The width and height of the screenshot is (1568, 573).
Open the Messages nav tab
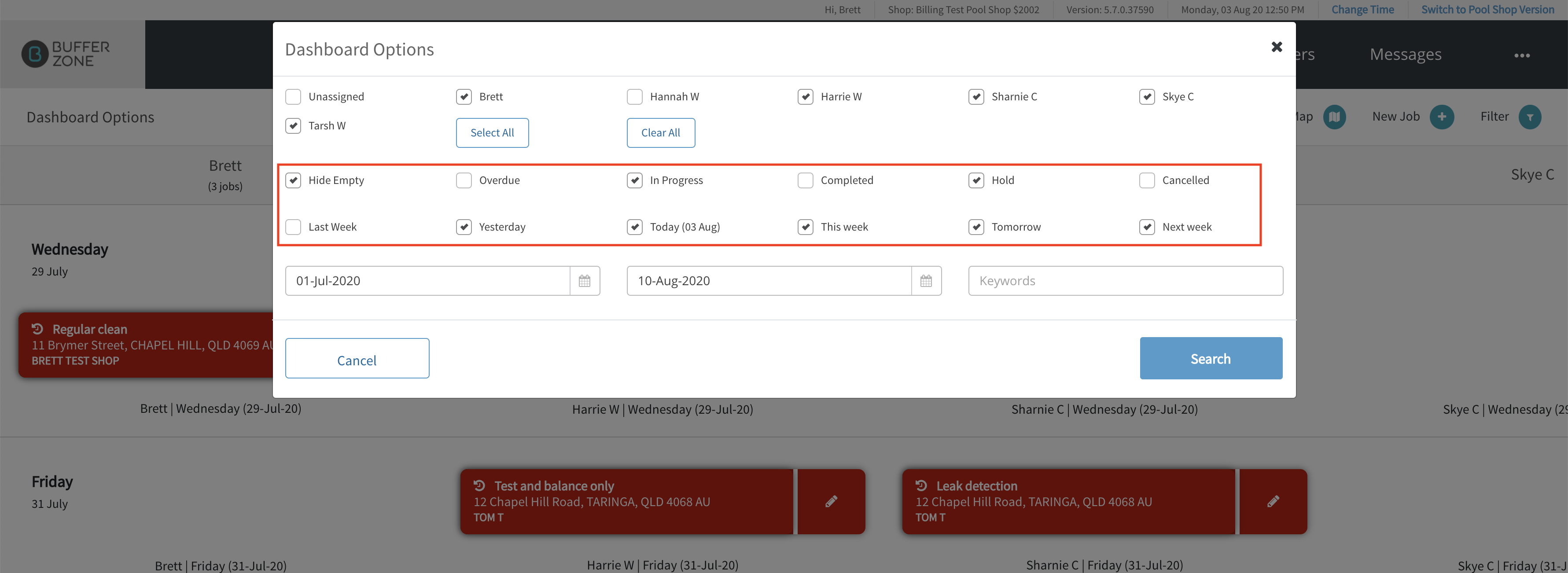(x=1406, y=55)
